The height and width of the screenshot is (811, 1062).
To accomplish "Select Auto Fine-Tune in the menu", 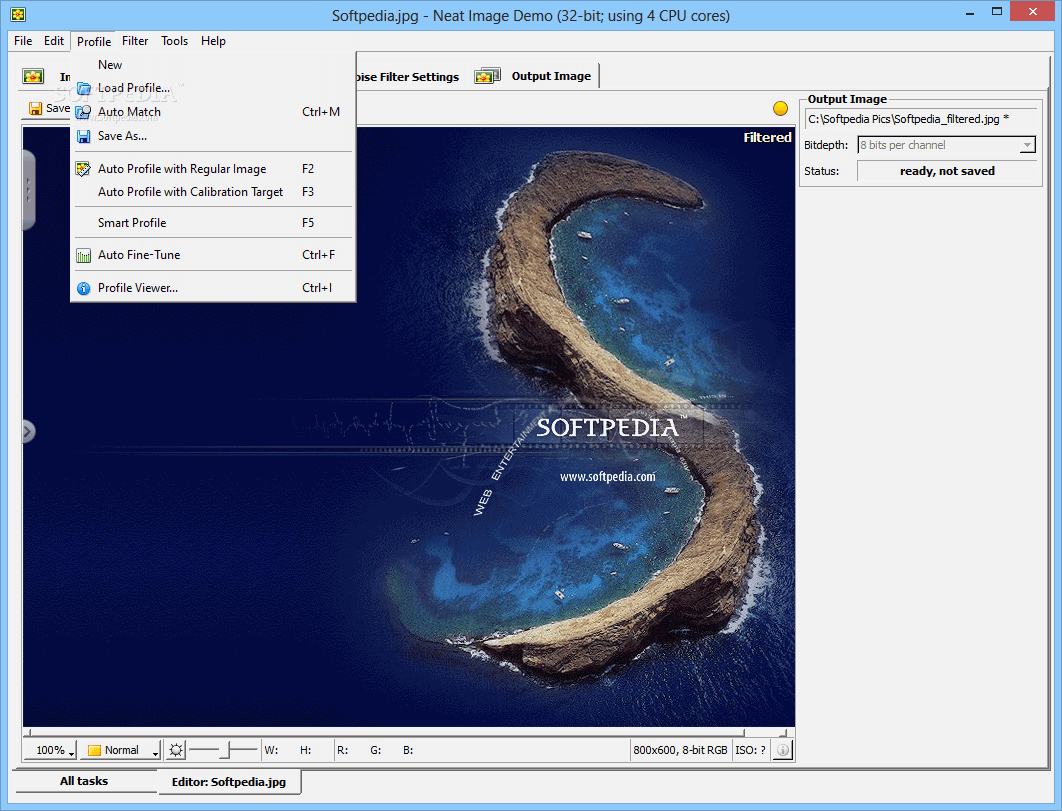I will point(213,255).
